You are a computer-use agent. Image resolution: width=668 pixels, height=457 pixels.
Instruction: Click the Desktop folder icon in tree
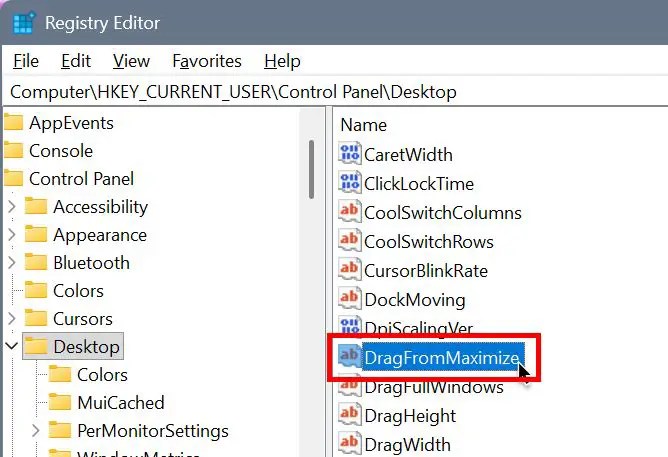(x=36, y=346)
